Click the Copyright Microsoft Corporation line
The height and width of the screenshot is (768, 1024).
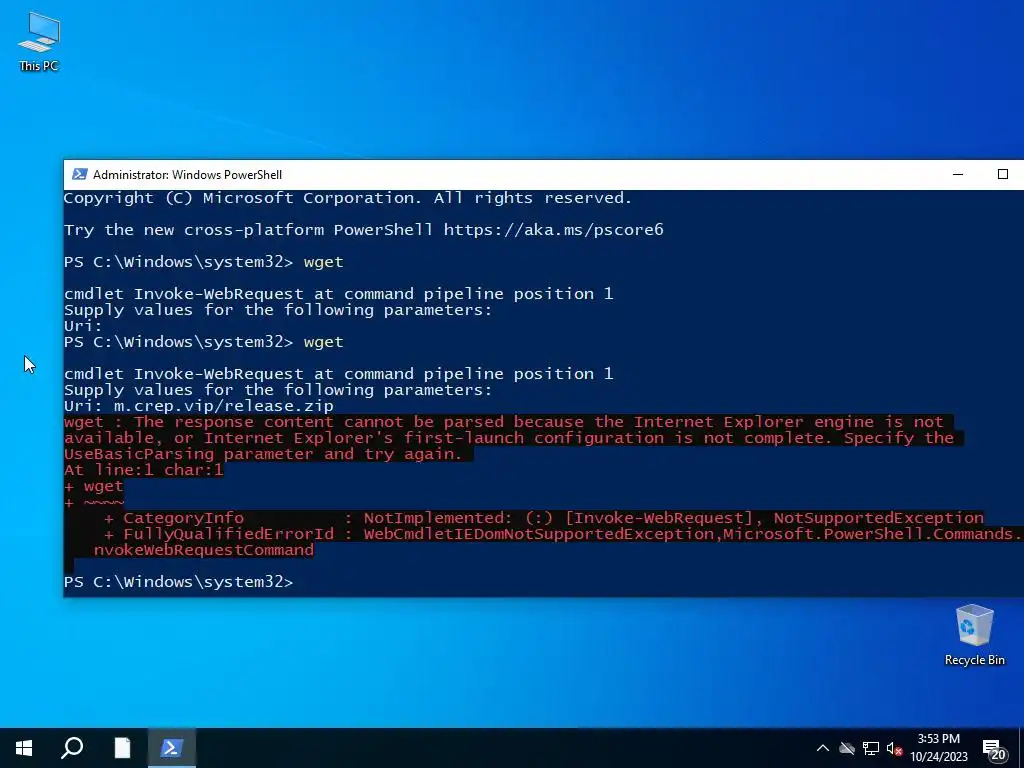[x=348, y=198]
